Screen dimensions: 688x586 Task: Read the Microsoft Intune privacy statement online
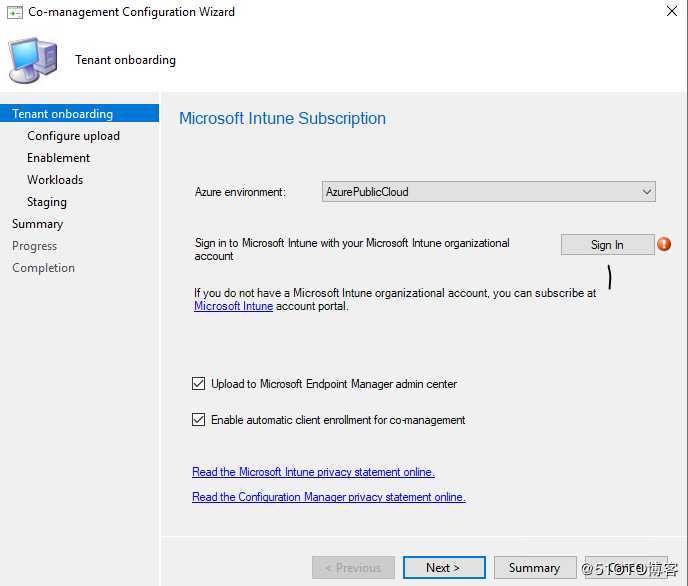(x=313, y=472)
